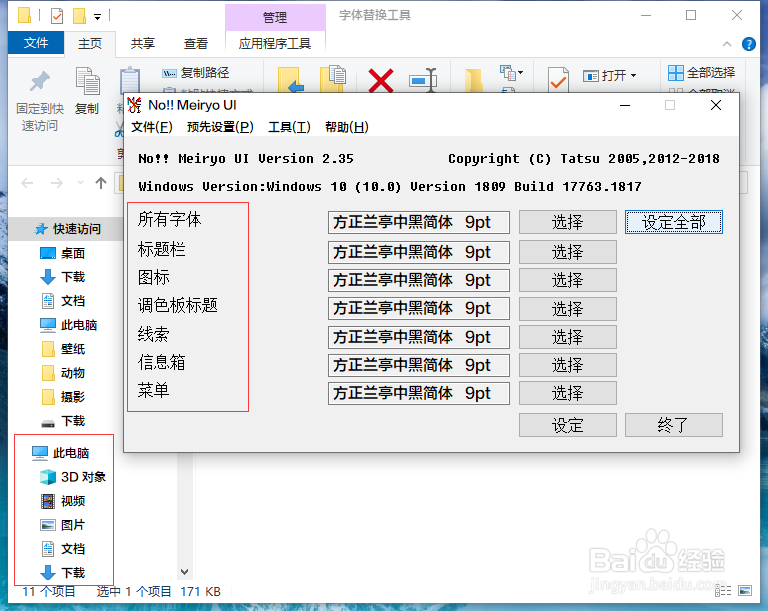This screenshot has height=611, width=768.
Task: Open the Preset(P) menu
Action: (x=220, y=127)
